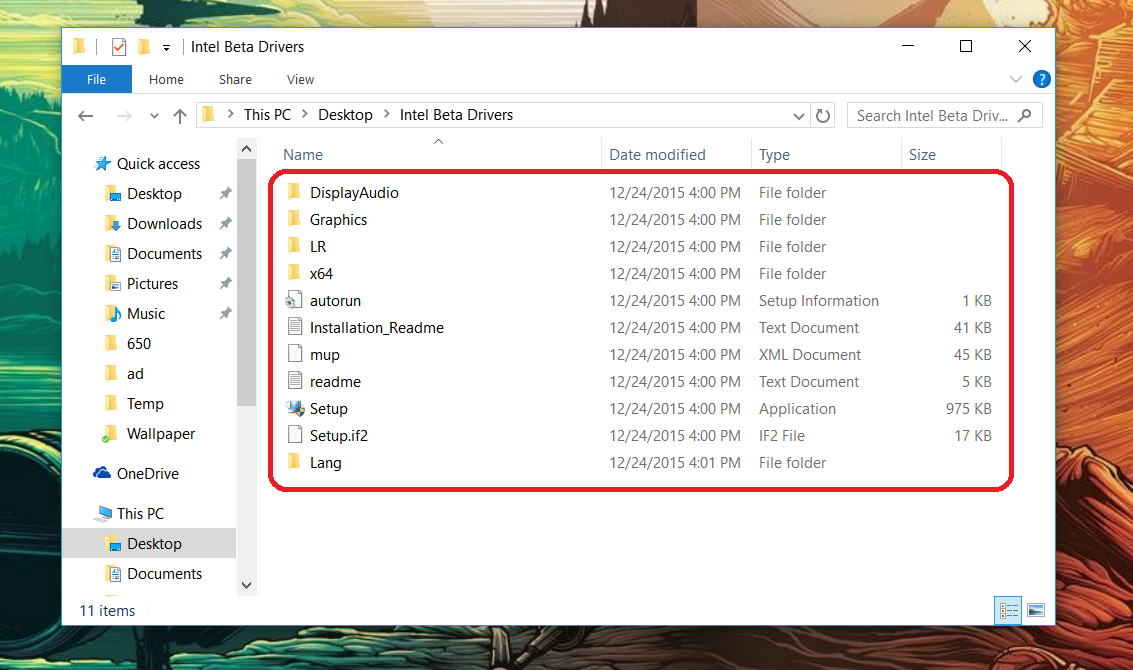Click Desktop in the breadcrumb path
The height and width of the screenshot is (670, 1133).
(345, 114)
